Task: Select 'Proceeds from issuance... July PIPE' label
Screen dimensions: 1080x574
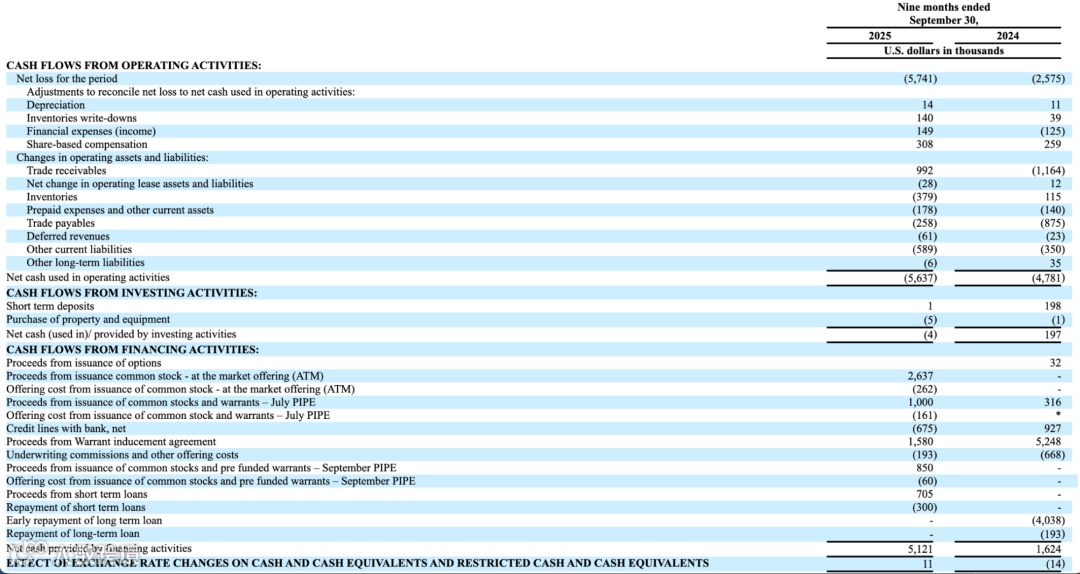Action: (161, 402)
